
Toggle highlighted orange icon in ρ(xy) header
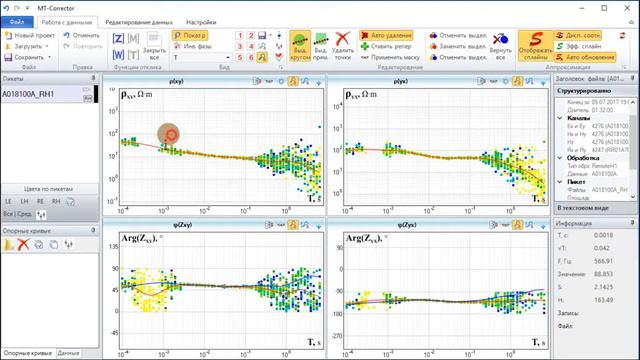[293, 82]
